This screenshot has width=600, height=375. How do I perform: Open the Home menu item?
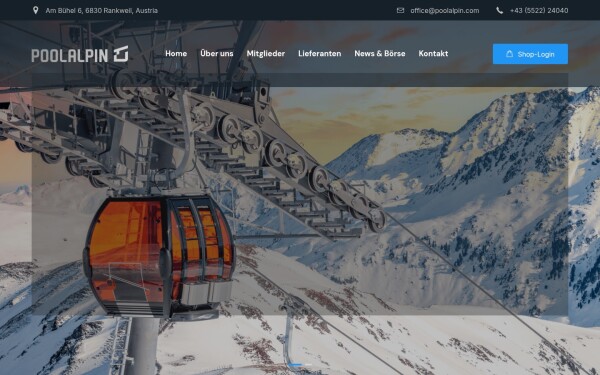(x=176, y=54)
